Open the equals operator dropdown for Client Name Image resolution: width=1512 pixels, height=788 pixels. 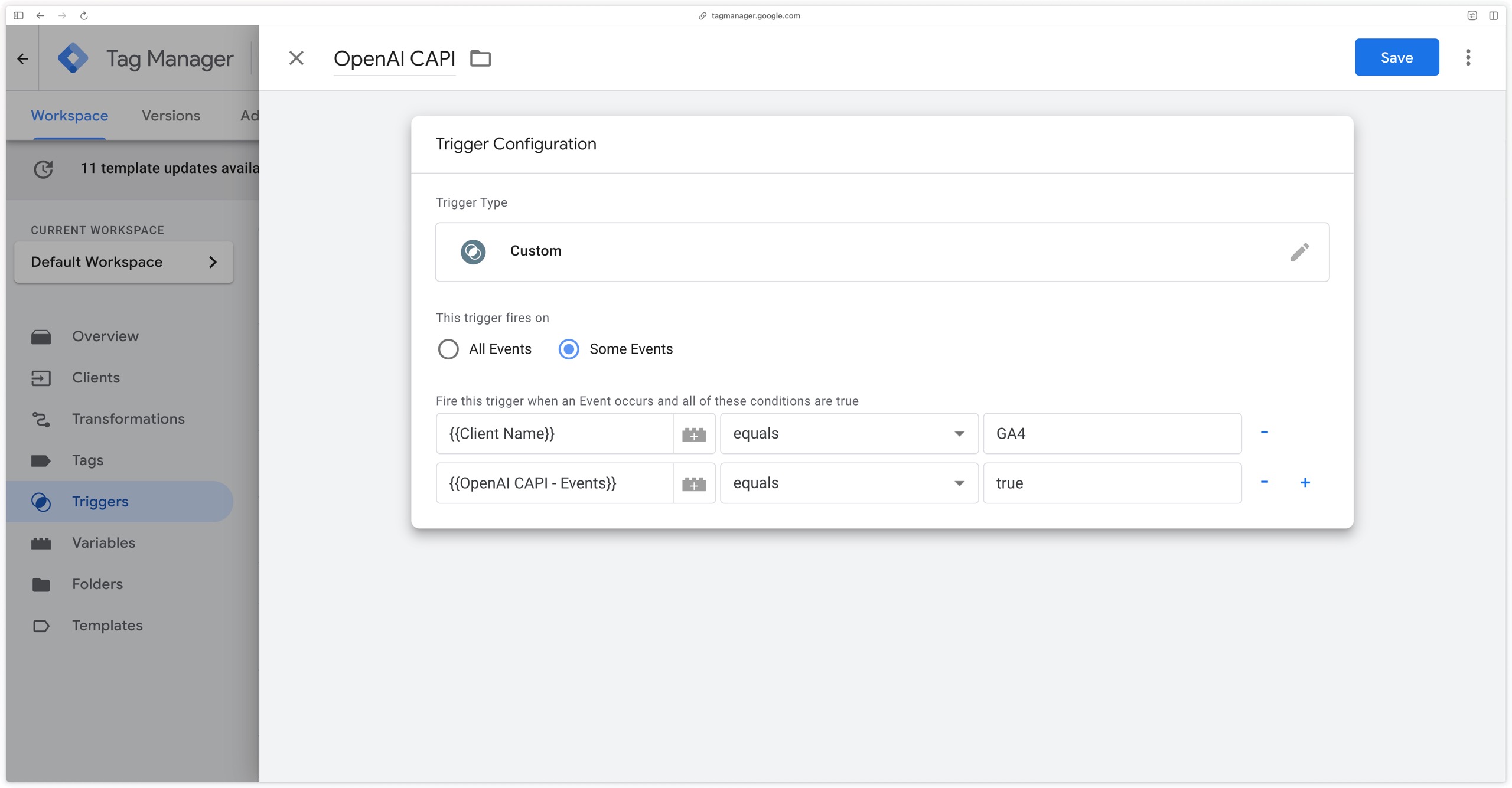point(849,434)
